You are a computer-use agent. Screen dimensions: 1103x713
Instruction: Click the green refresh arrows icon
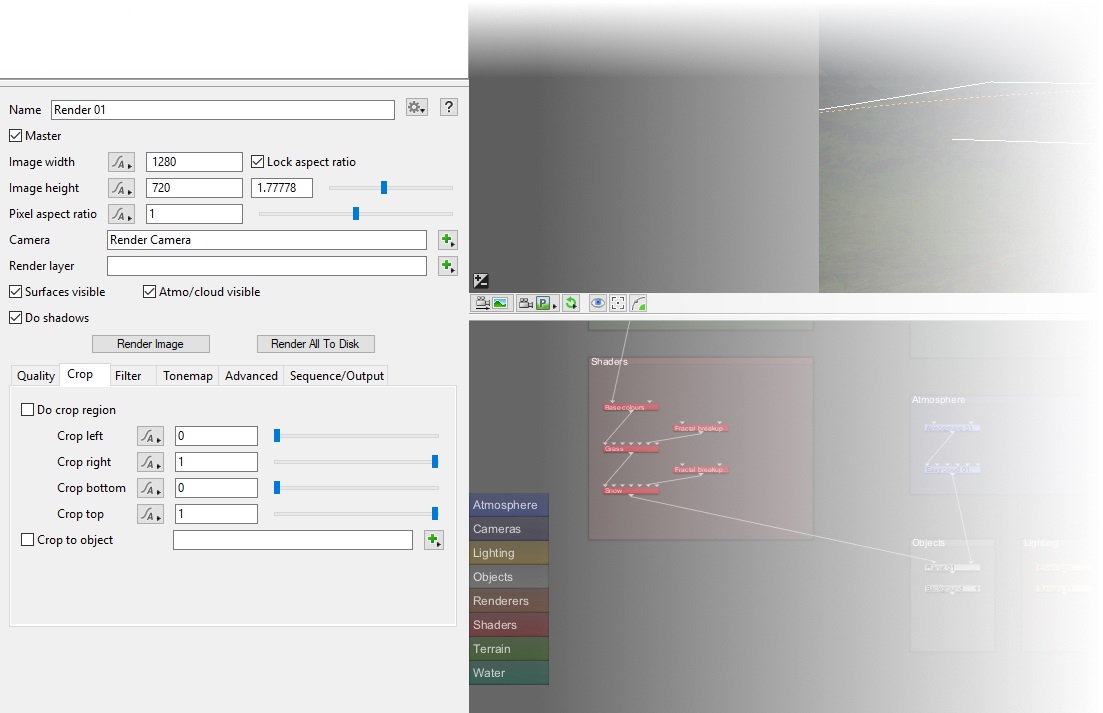click(571, 304)
